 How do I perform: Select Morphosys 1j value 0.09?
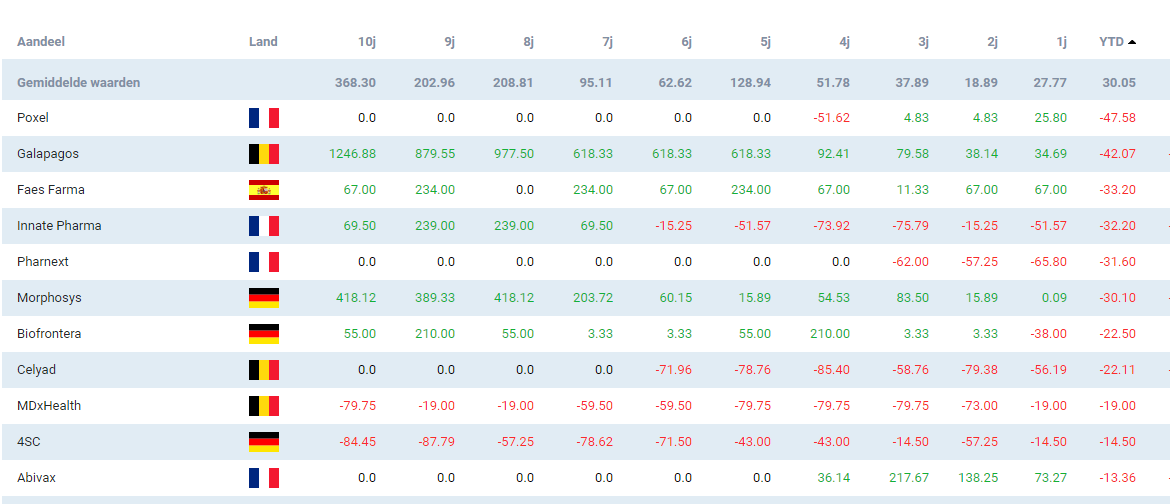pos(1054,298)
